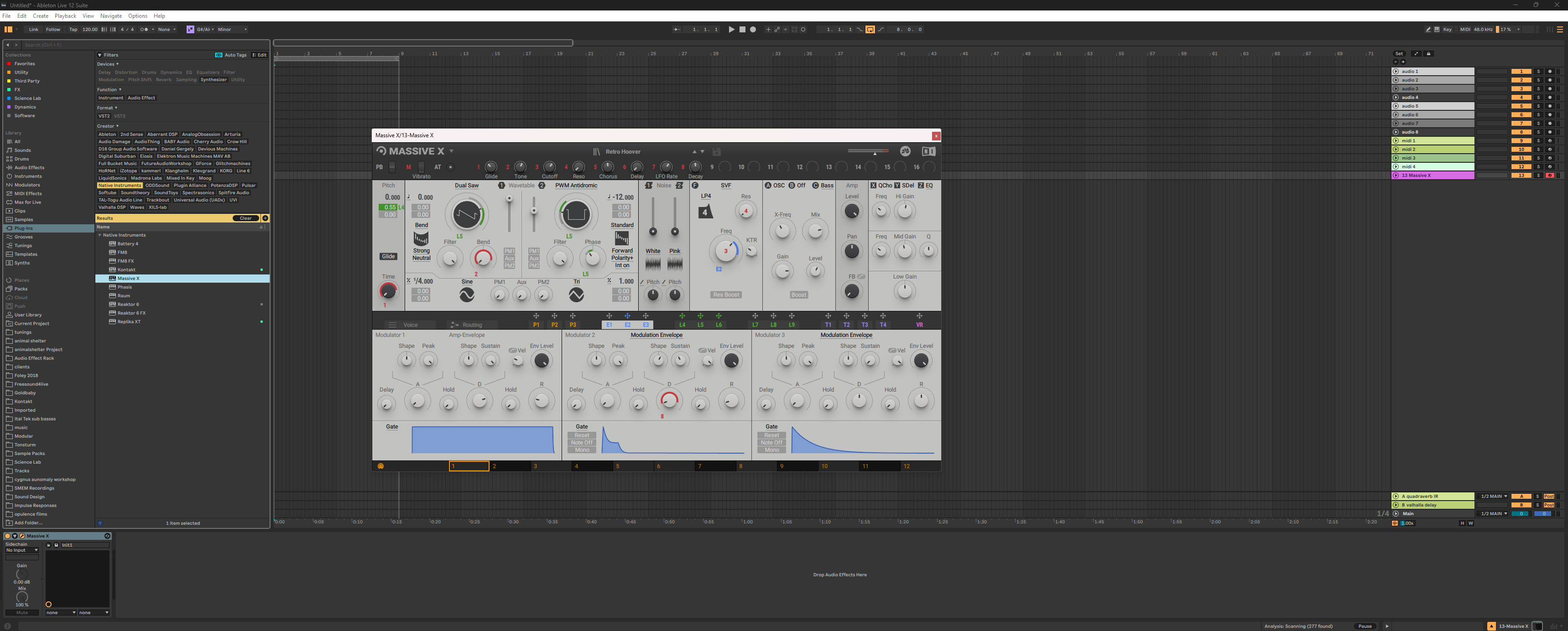Open the Dual Saw wavetable selector
This screenshot has height=631, width=1568.
click(x=466, y=186)
